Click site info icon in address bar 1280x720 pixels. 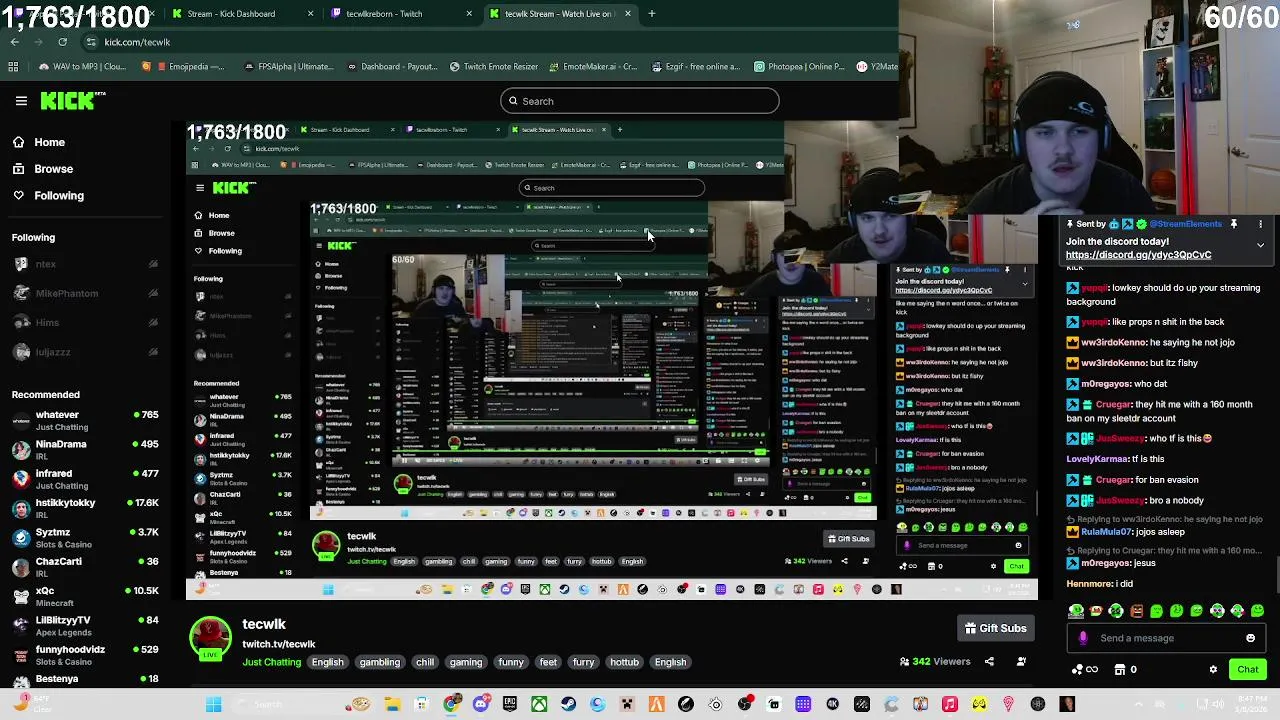(x=91, y=42)
